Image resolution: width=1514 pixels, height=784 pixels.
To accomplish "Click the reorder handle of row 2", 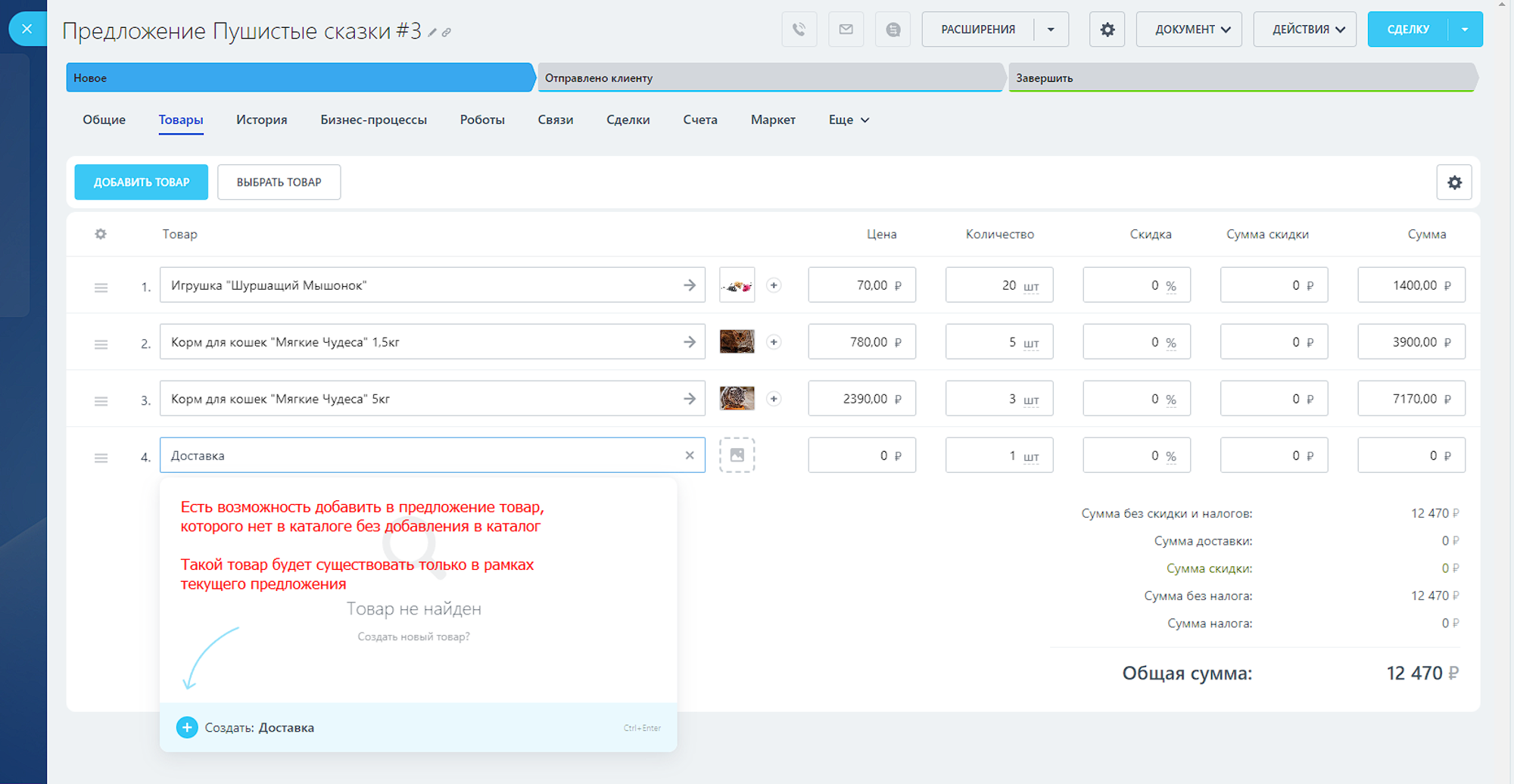I will click(x=101, y=344).
